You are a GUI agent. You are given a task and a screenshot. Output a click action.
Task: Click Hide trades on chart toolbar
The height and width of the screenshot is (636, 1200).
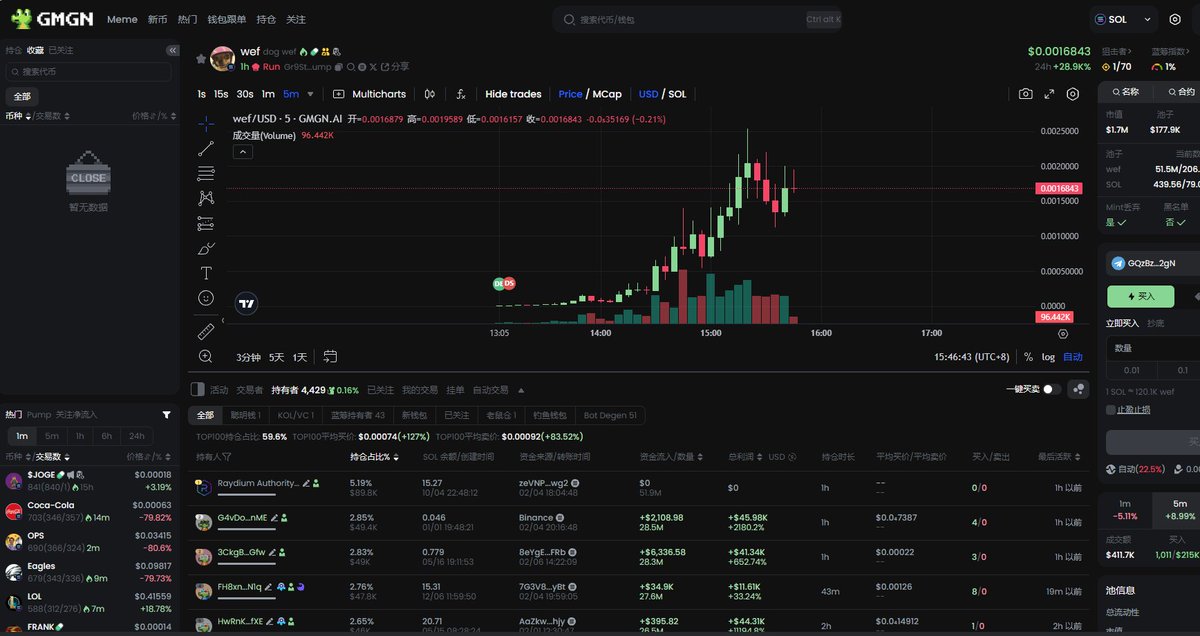(x=513, y=94)
